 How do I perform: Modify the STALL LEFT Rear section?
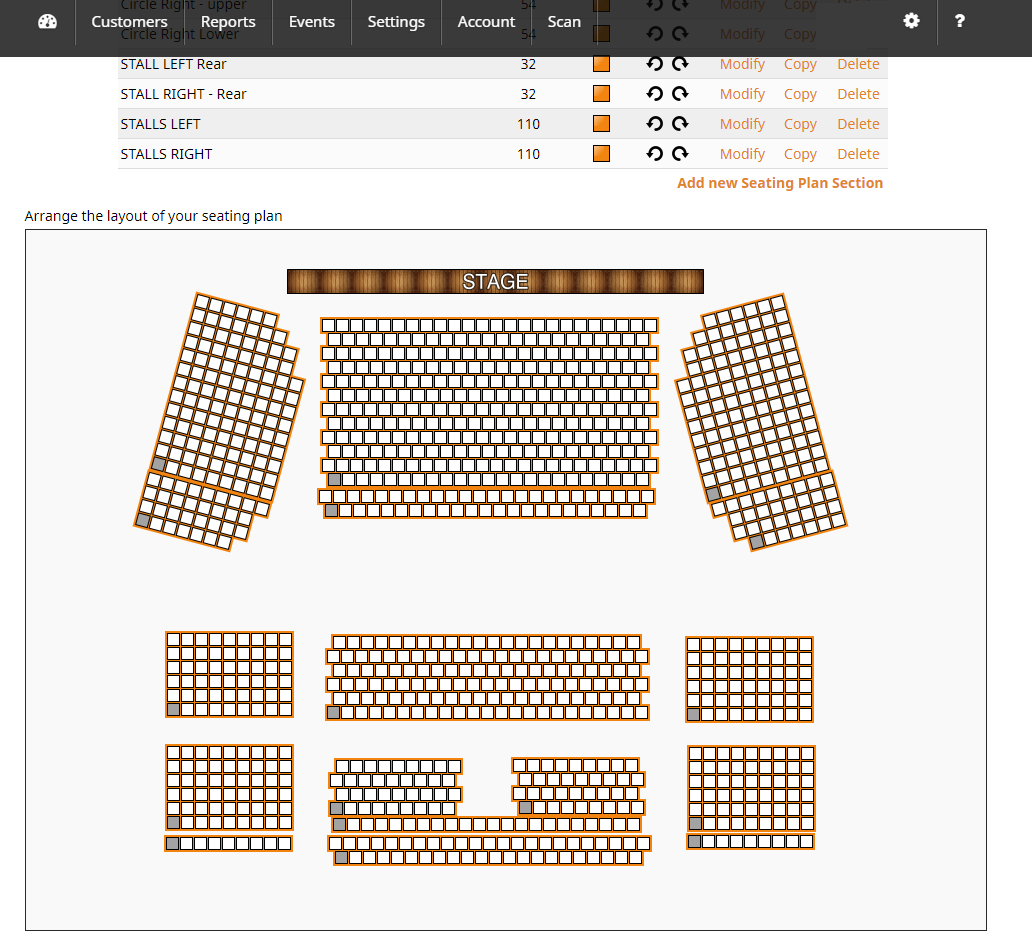tap(742, 64)
